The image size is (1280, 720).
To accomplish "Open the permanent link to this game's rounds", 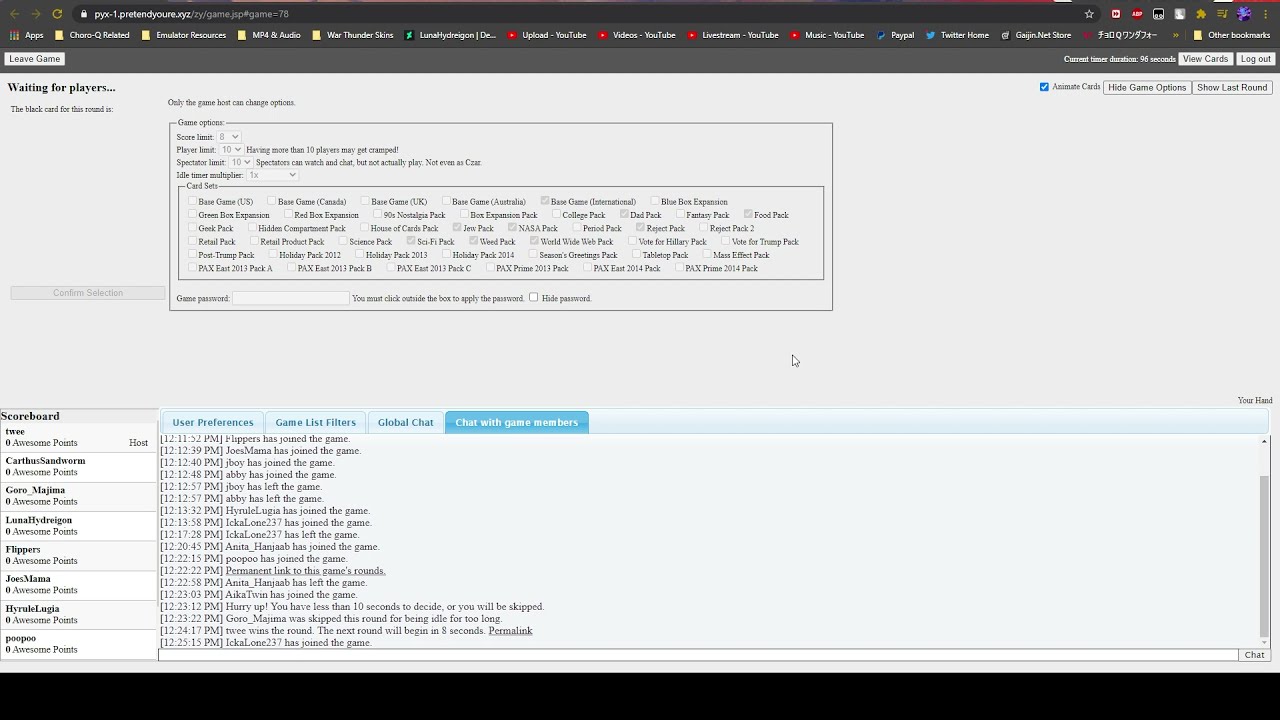I will tap(305, 571).
